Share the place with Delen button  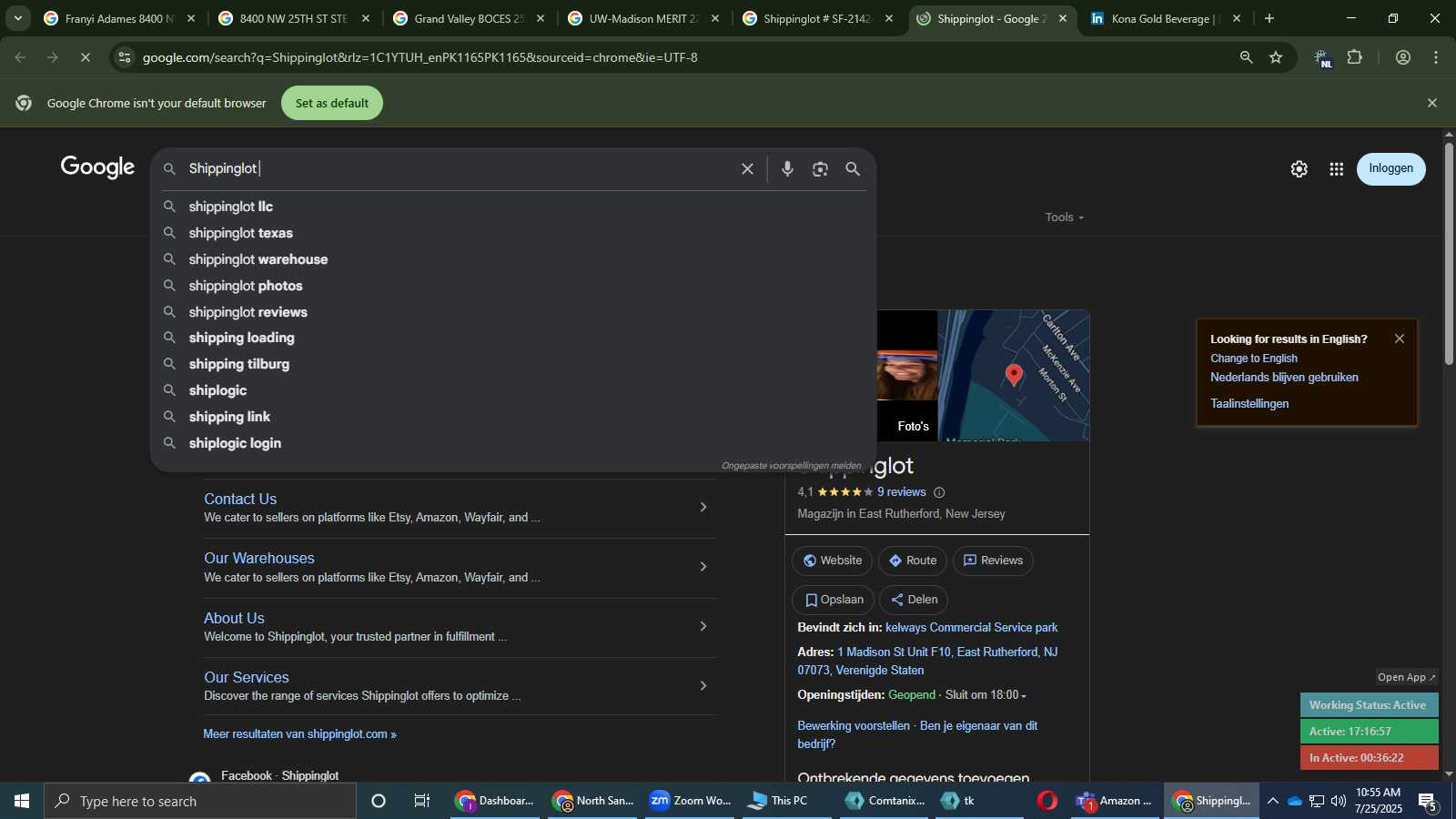click(914, 600)
